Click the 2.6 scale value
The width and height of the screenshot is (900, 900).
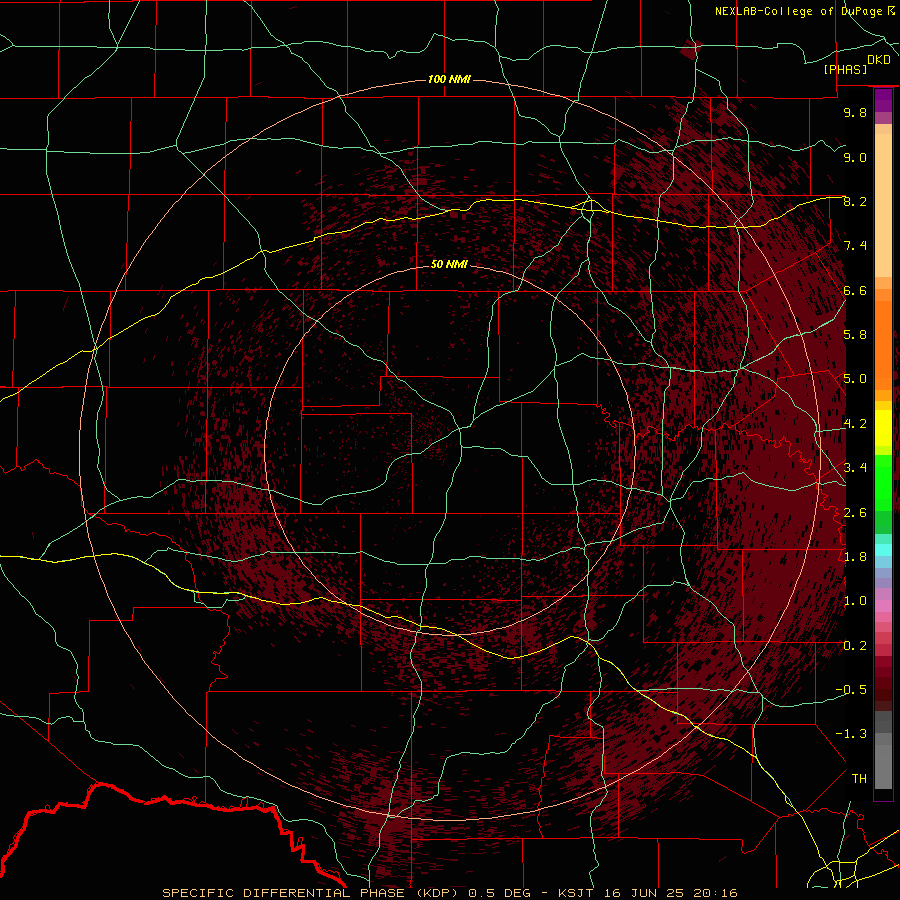(x=855, y=513)
